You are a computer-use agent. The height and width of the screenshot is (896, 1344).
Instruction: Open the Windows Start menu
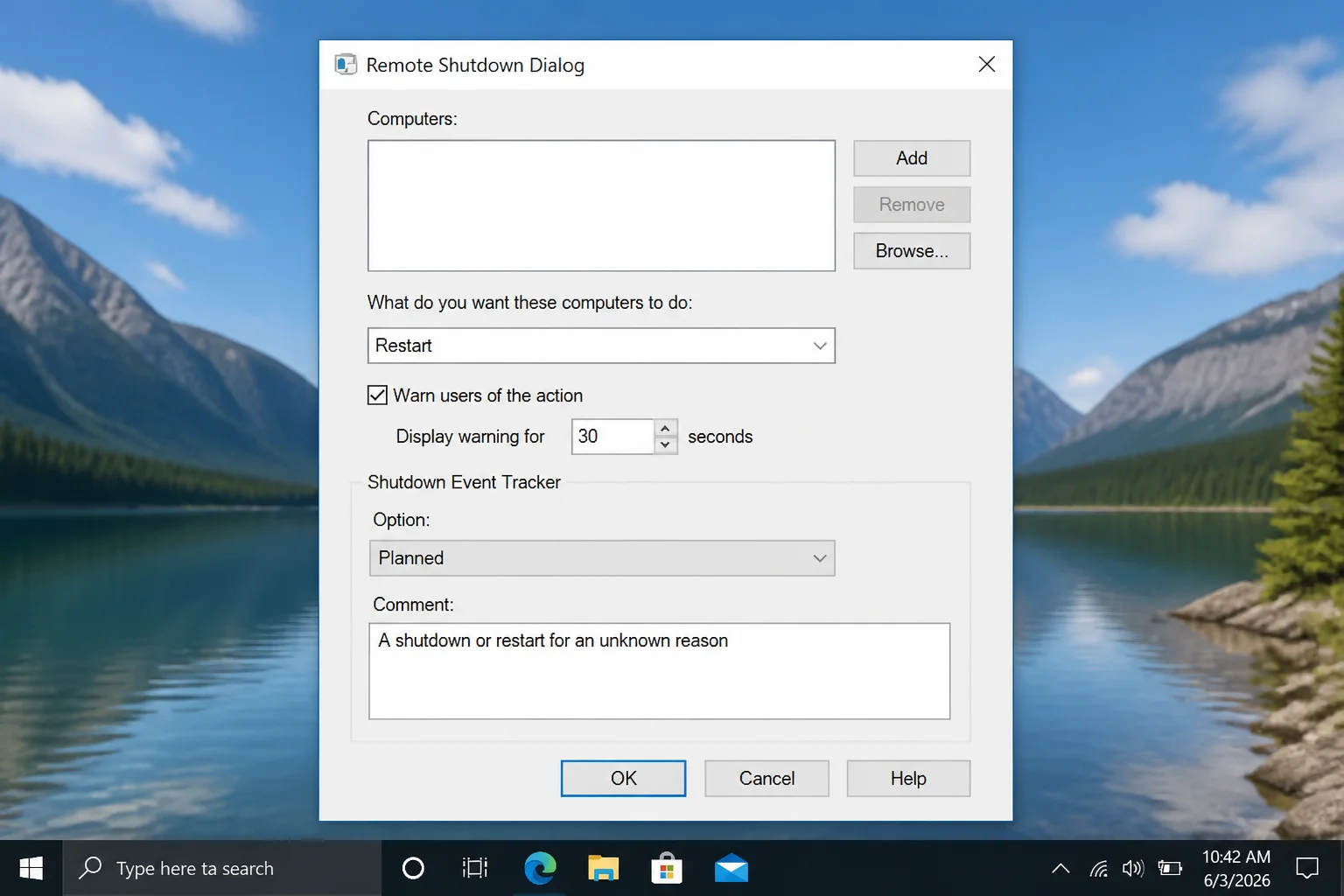point(31,868)
